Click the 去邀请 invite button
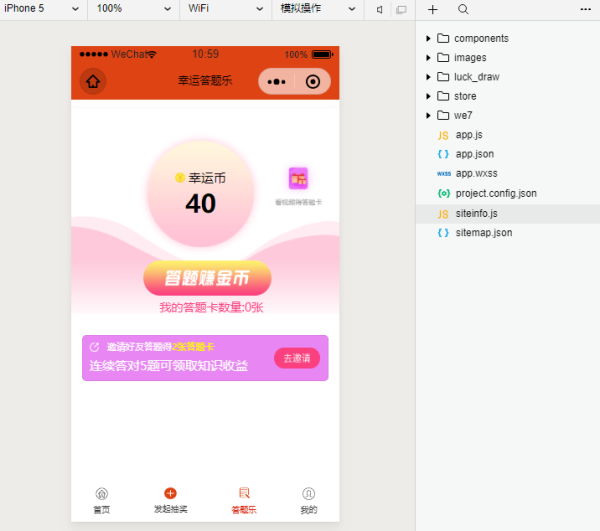Screen dimensions: 600x531 point(297,358)
